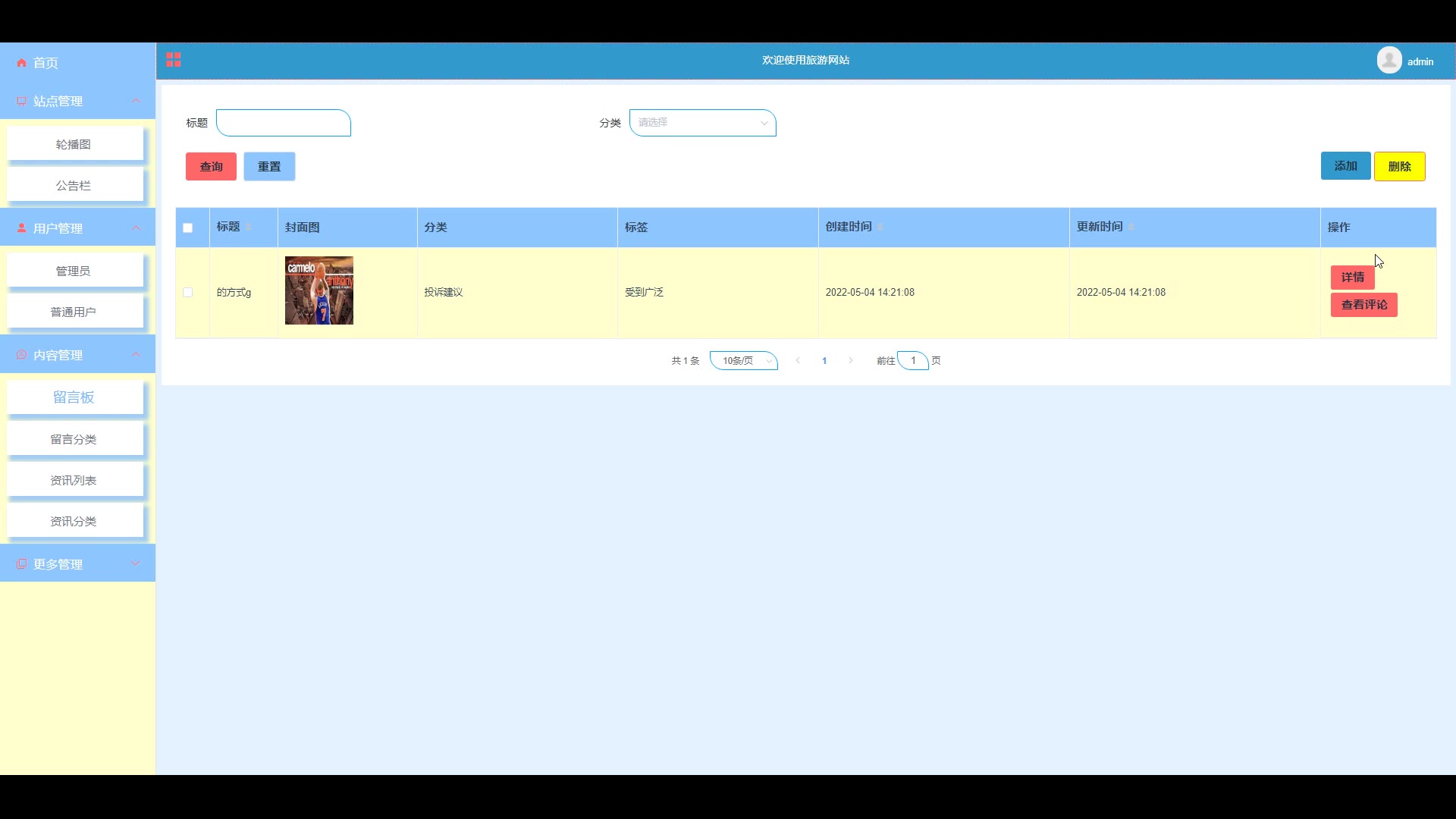The height and width of the screenshot is (819, 1456).
Task: Sort by 创建时间 column sort icon
Action: (880, 227)
